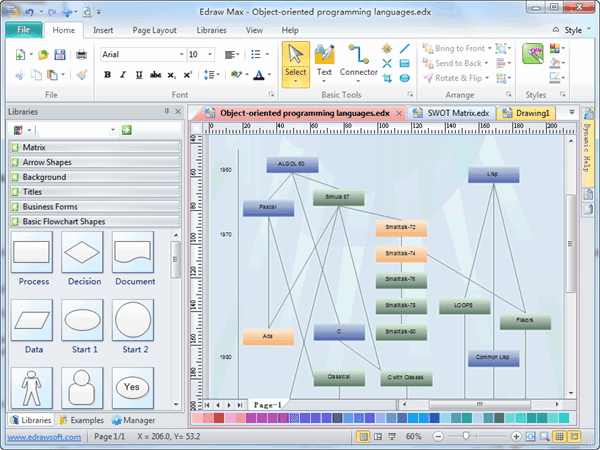Click the Start 1 ellipse shape
The width and height of the screenshot is (600, 450).
84,320
